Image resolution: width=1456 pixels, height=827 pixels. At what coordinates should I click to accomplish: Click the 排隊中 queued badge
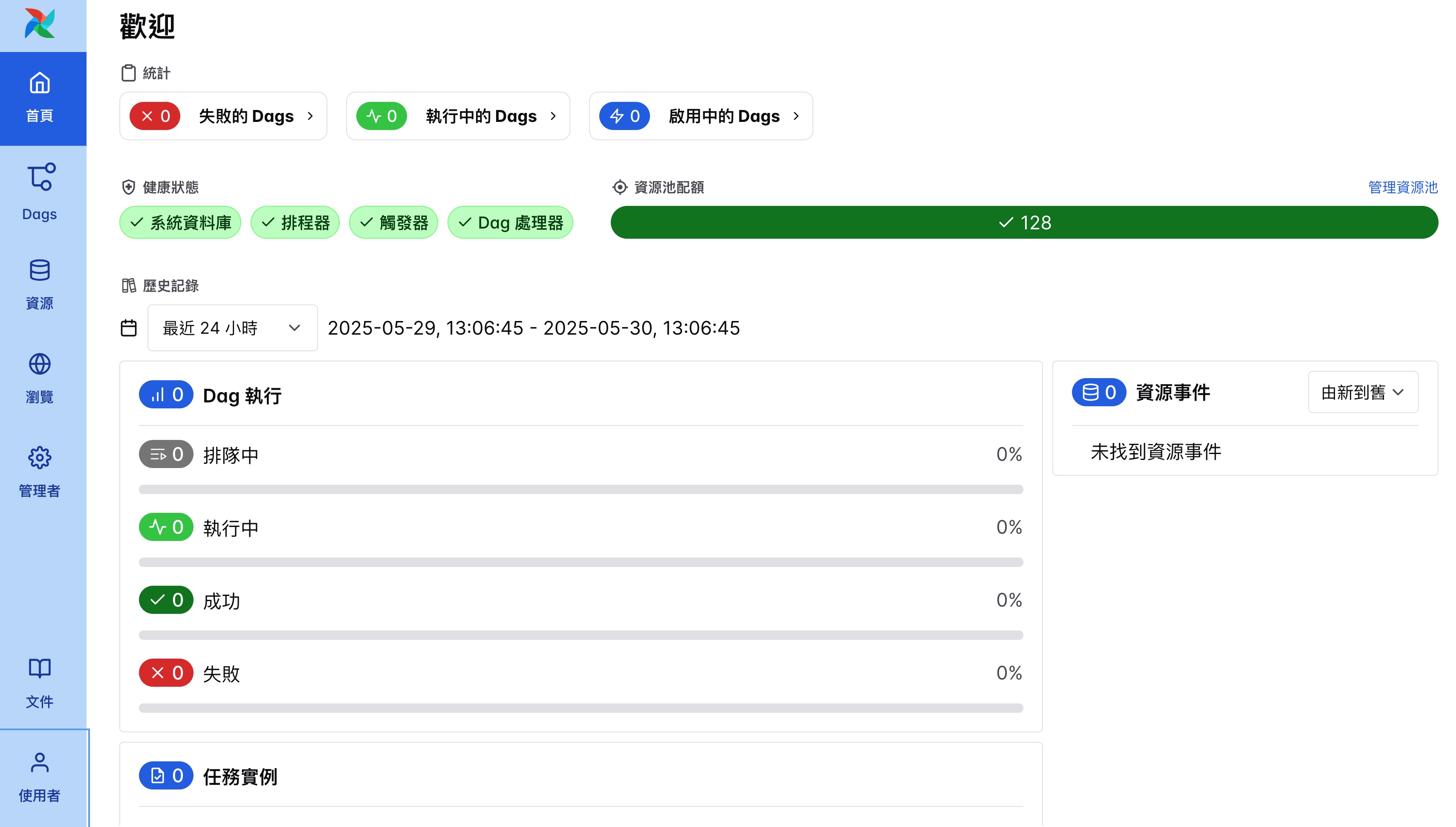tap(166, 454)
